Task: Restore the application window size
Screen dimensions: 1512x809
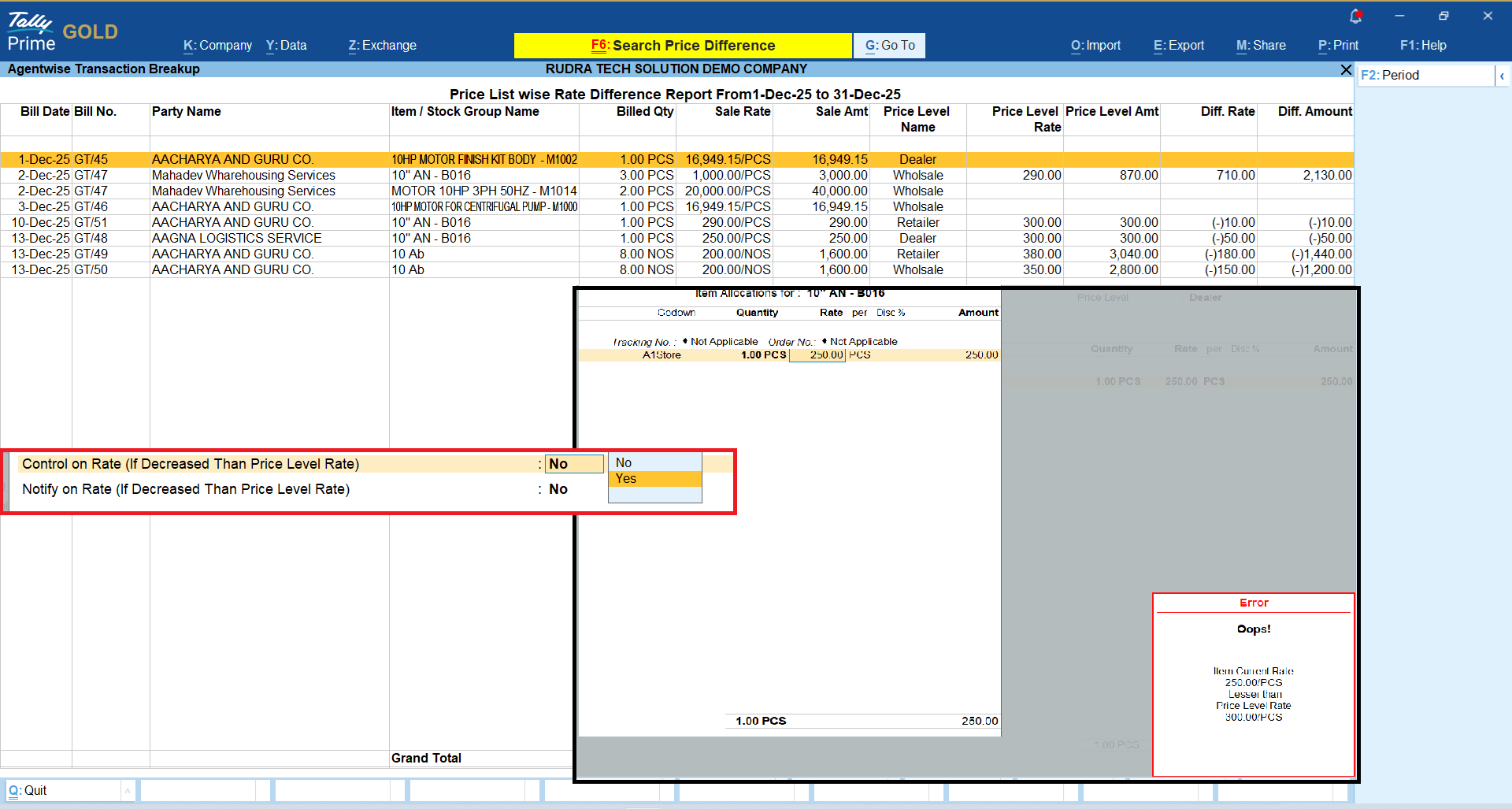Action: 1443,16
